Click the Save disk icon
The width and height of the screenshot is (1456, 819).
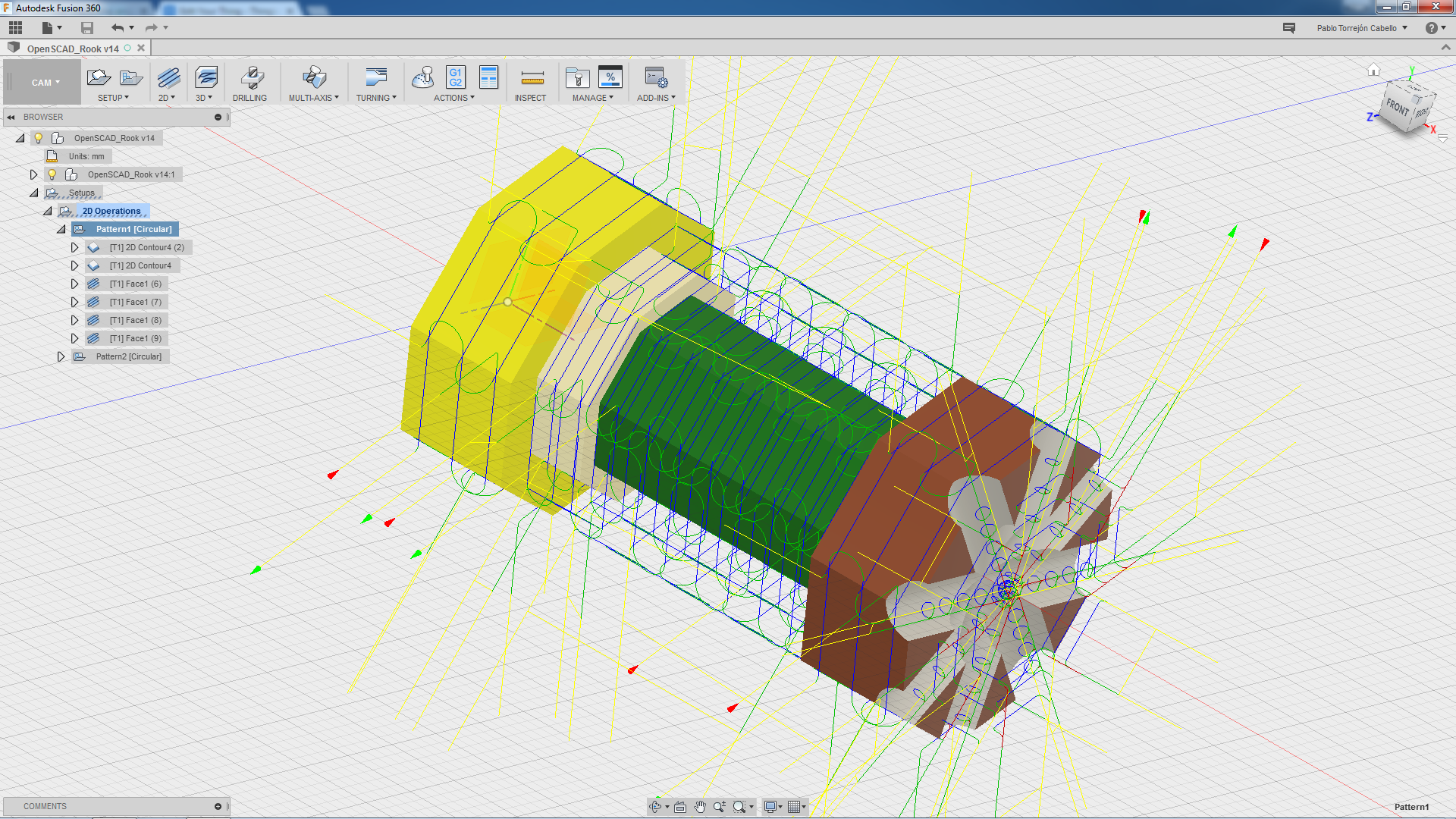point(87,28)
